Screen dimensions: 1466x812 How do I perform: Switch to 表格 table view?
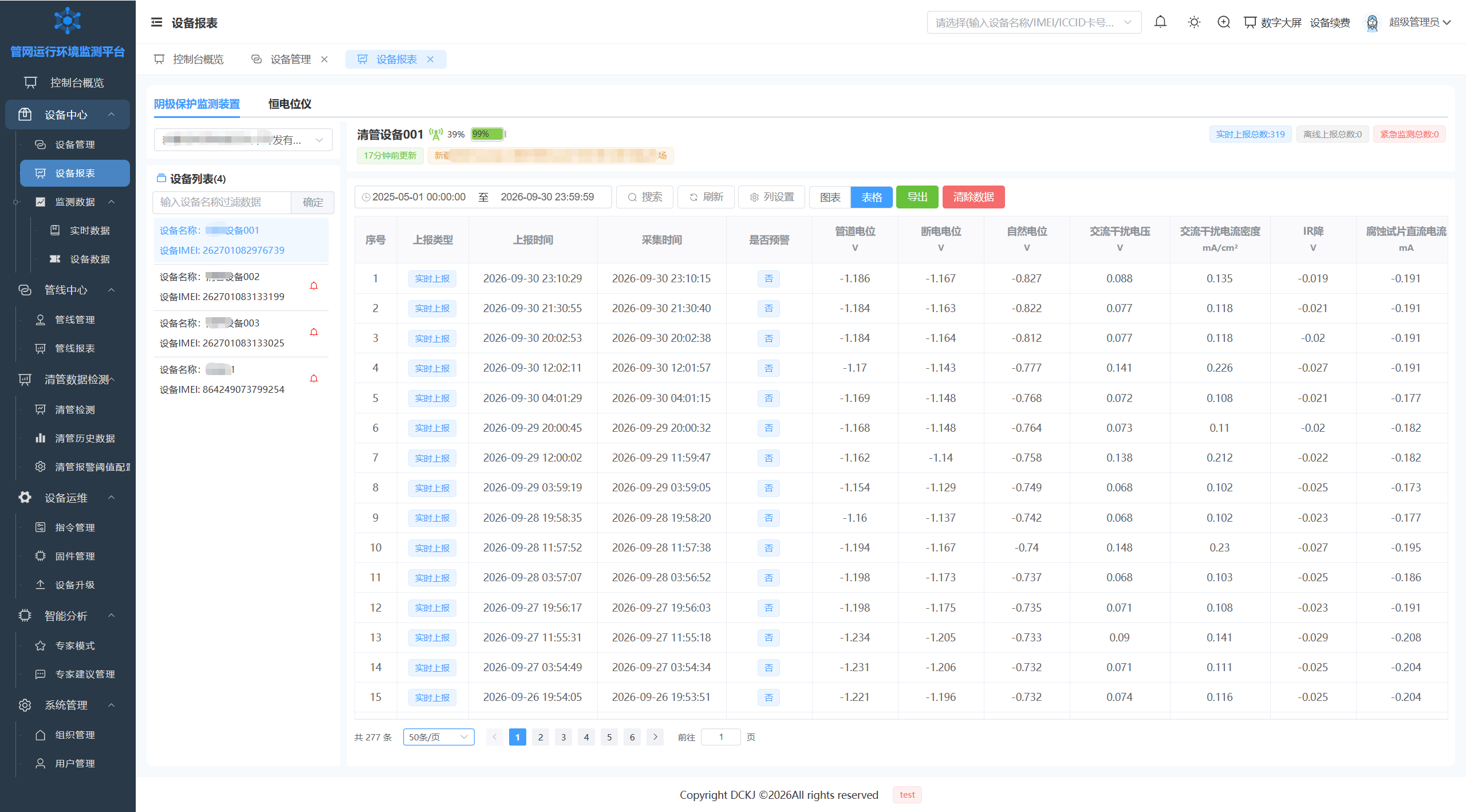pos(872,197)
